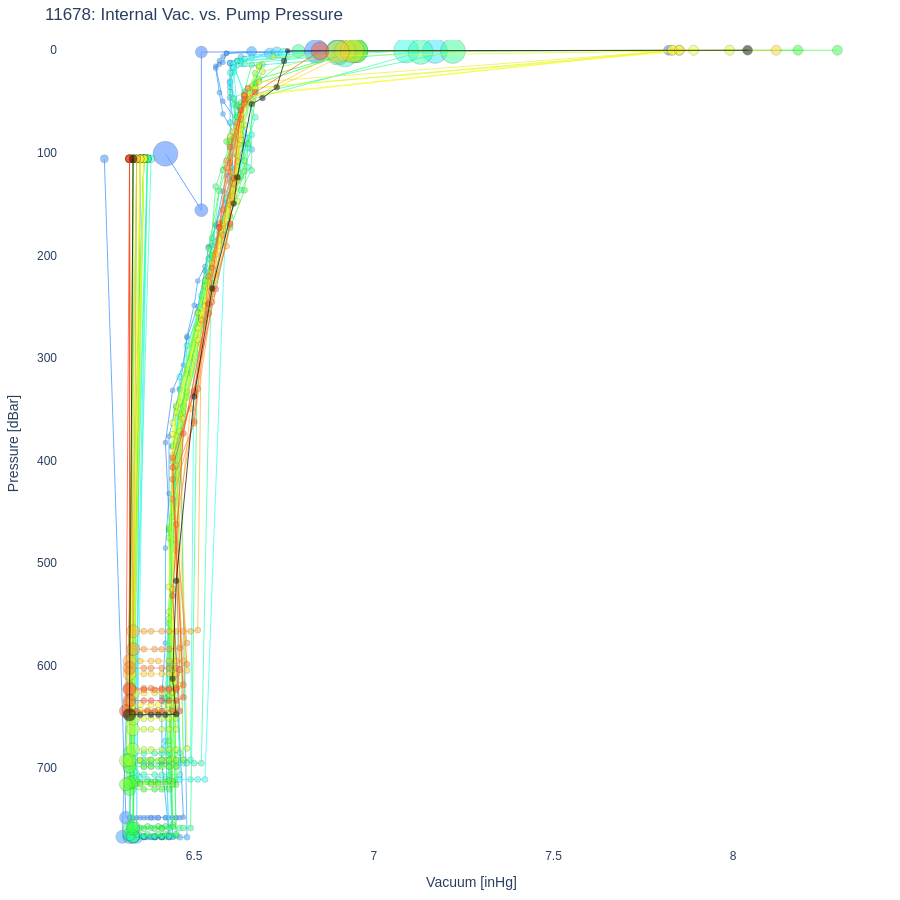Click the 700 tick label on pressure axis
This screenshot has height=900, width=900.
coord(47,768)
